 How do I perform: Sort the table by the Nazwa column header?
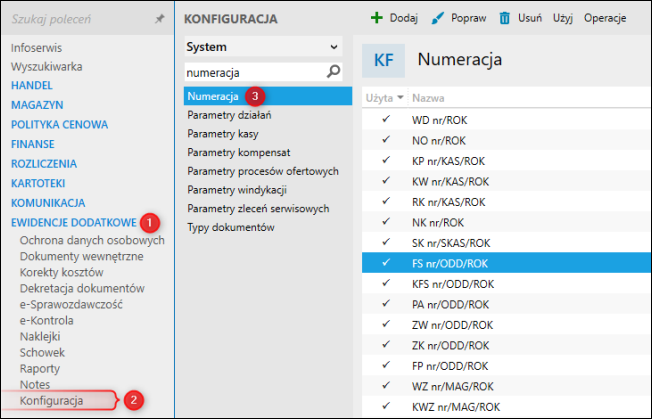(x=429, y=98)
